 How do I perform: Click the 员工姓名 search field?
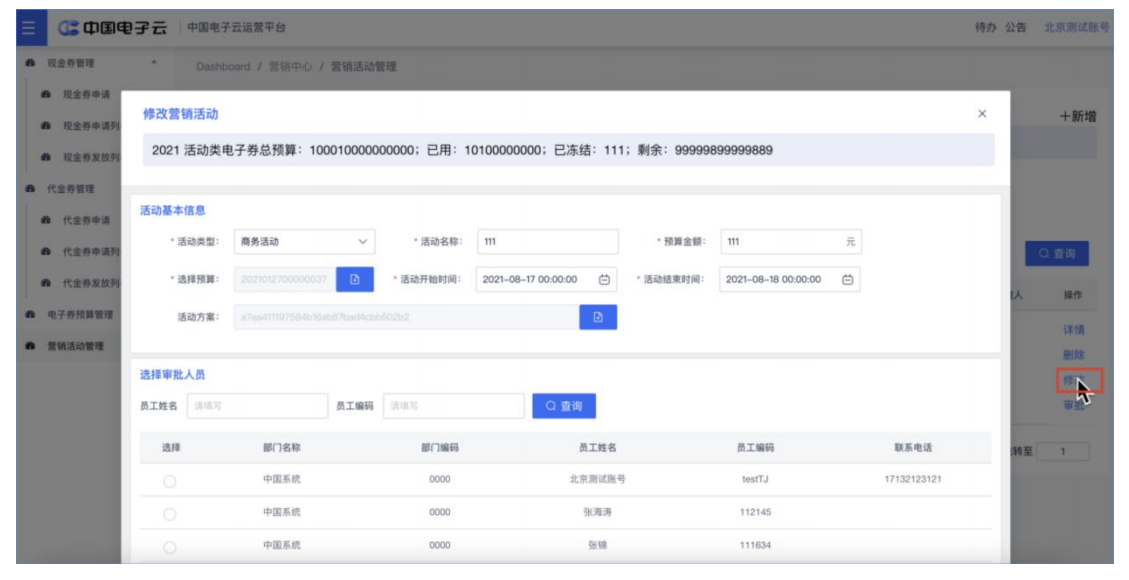(x=257, y=406)
